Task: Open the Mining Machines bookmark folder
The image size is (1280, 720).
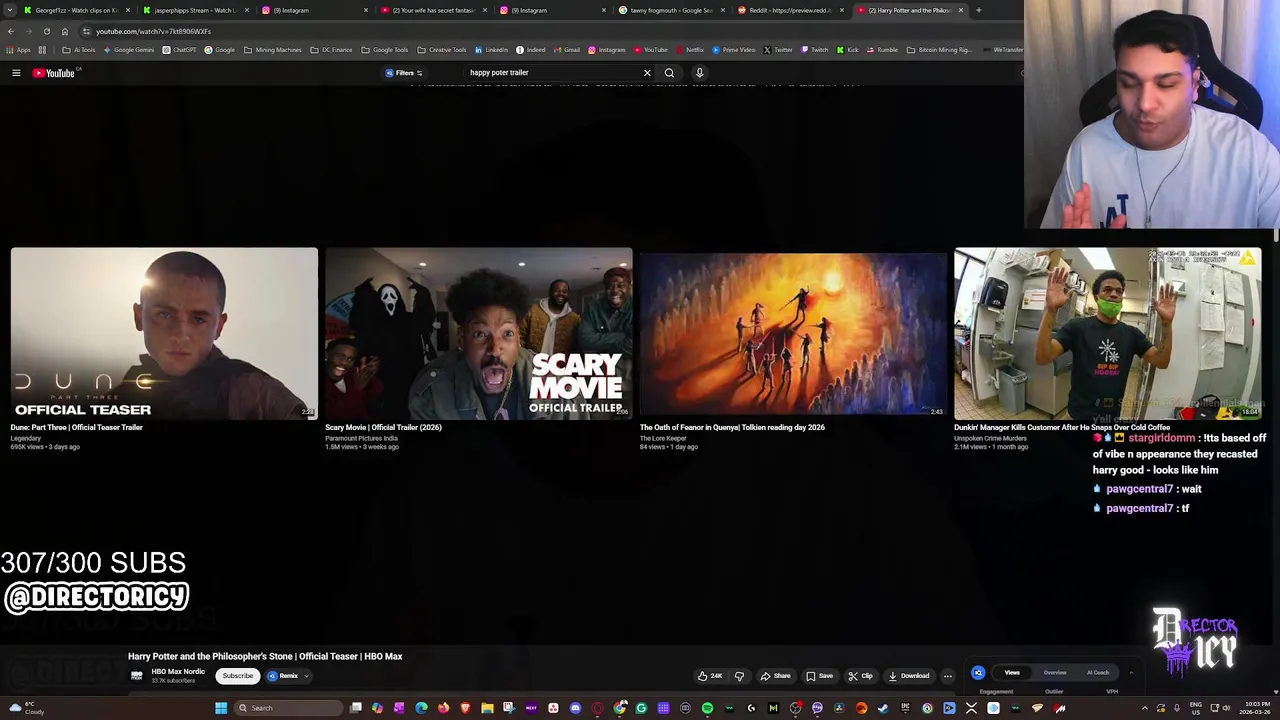Action: [x=273, y=50]
